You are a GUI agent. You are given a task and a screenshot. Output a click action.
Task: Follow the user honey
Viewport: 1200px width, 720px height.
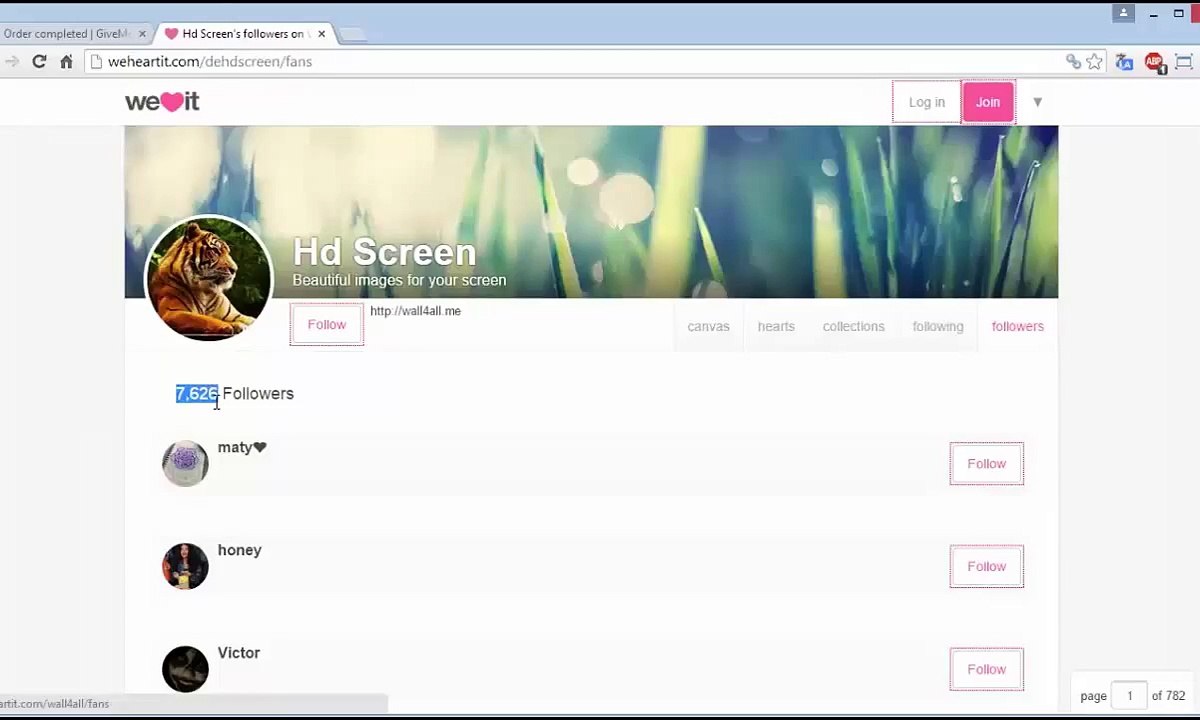tap(987, 567)
